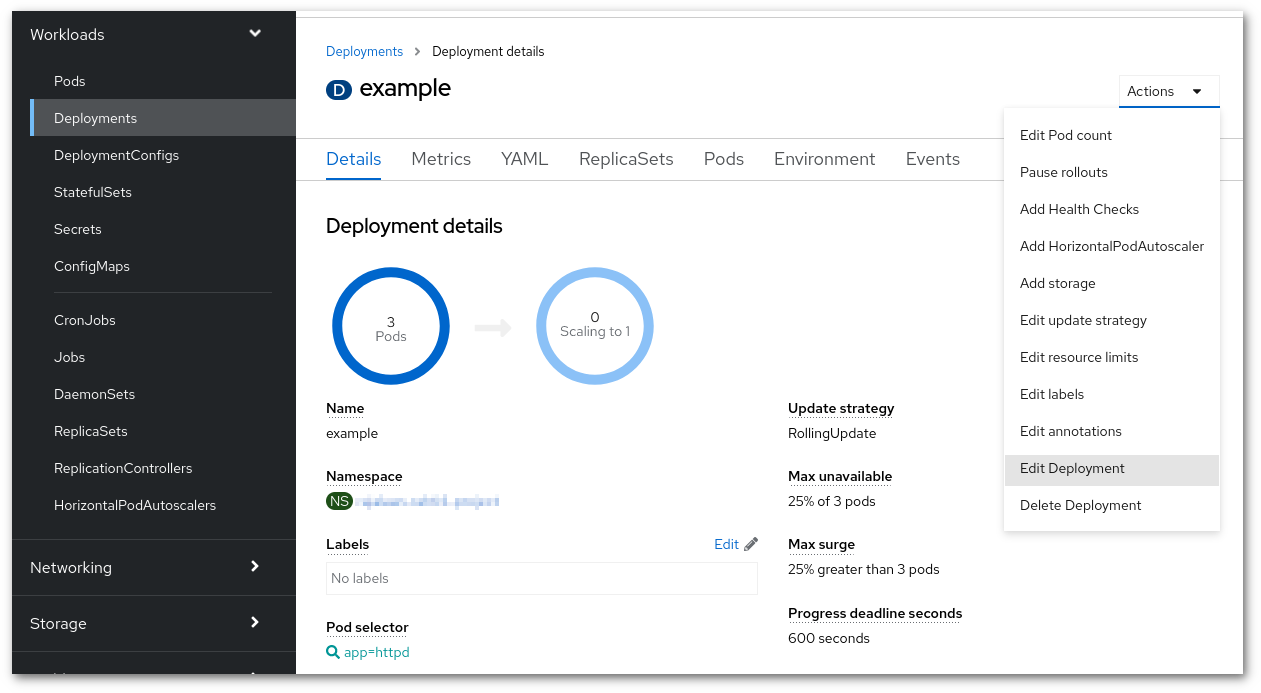Switch to the Metrics tab
Viewport: 1261px width, 693px height.
pos(441,159)
